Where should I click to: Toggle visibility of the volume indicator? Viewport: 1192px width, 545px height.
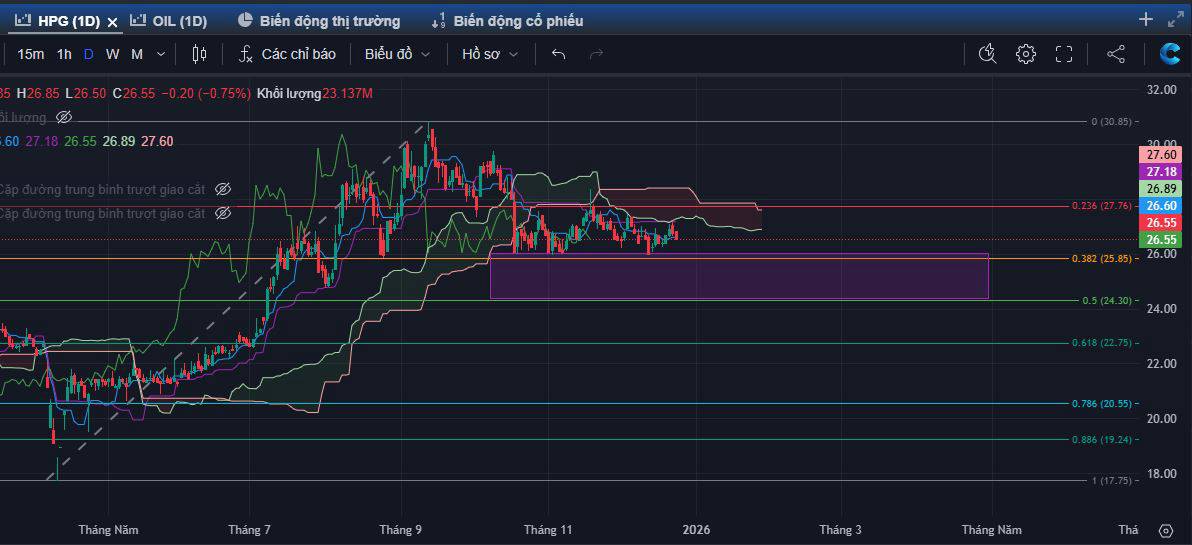pos(64,117)
